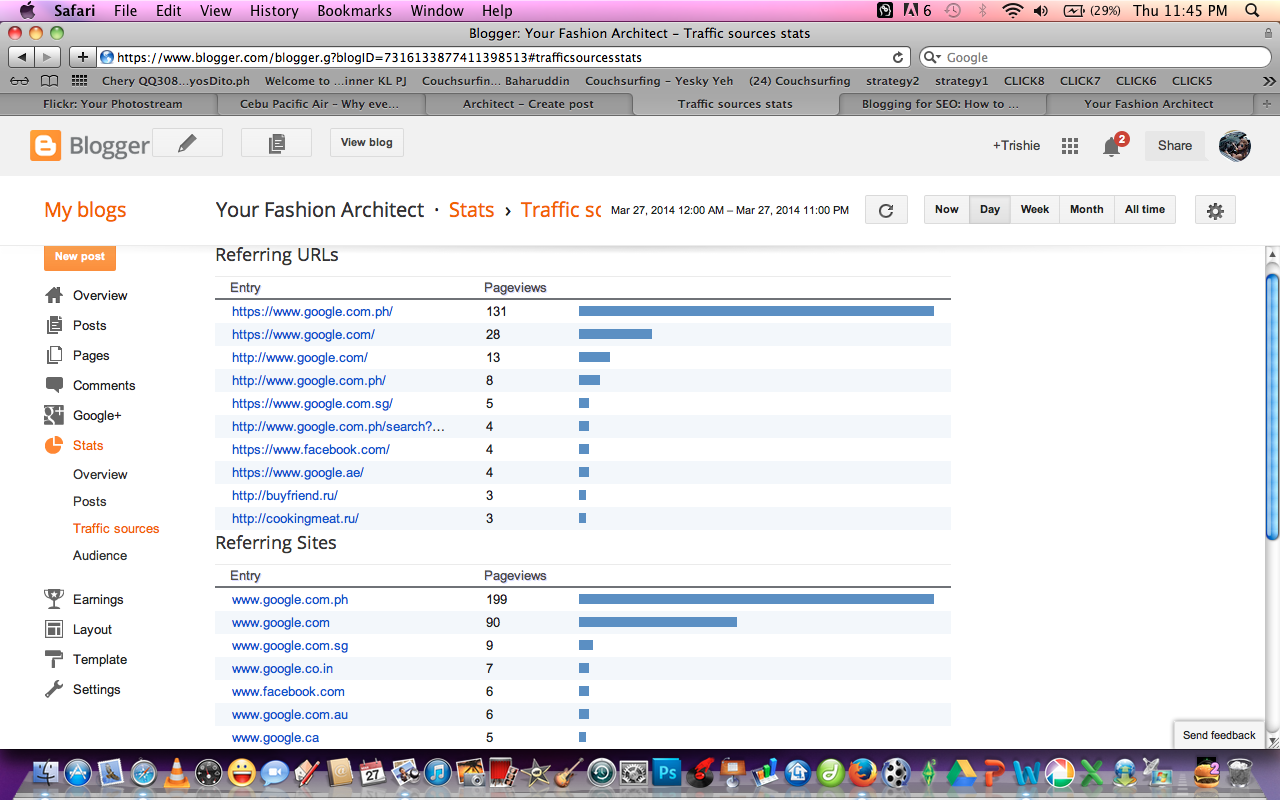Click the Overview house icon
Viewport: 1280px width, 800px height.
coord(54,295)
